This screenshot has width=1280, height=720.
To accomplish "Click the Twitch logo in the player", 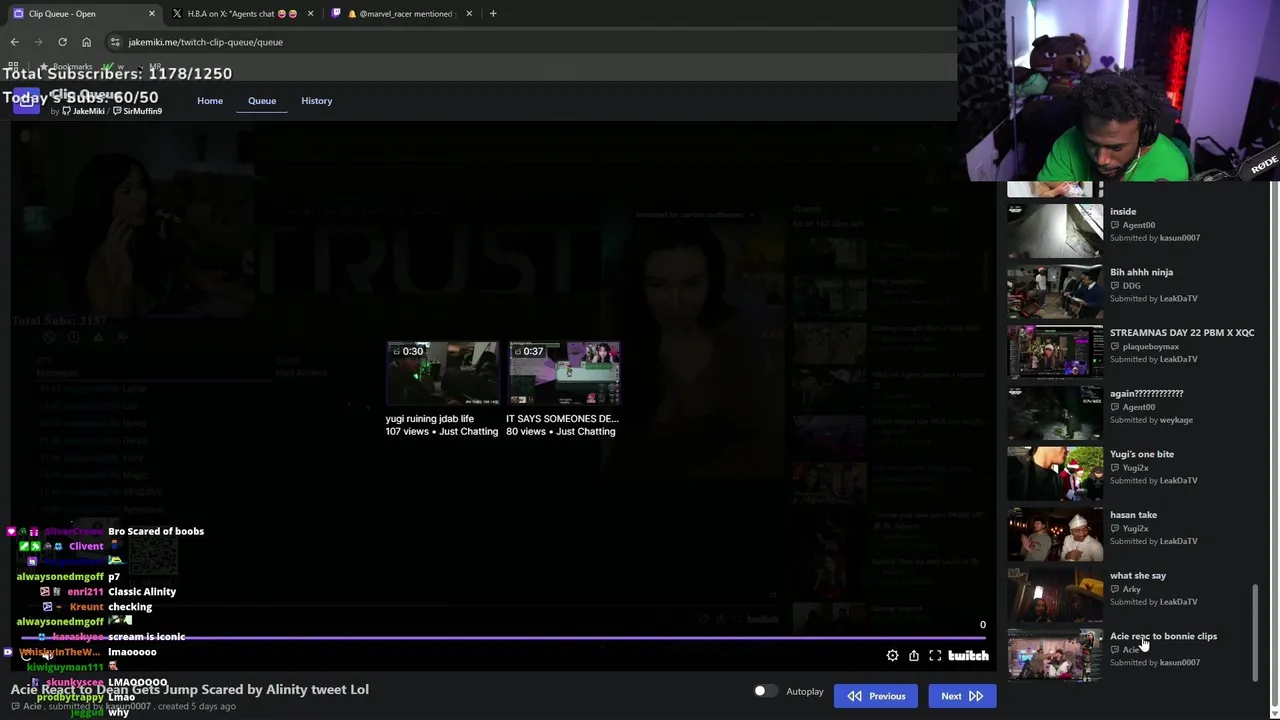I will tap(968, 656).
